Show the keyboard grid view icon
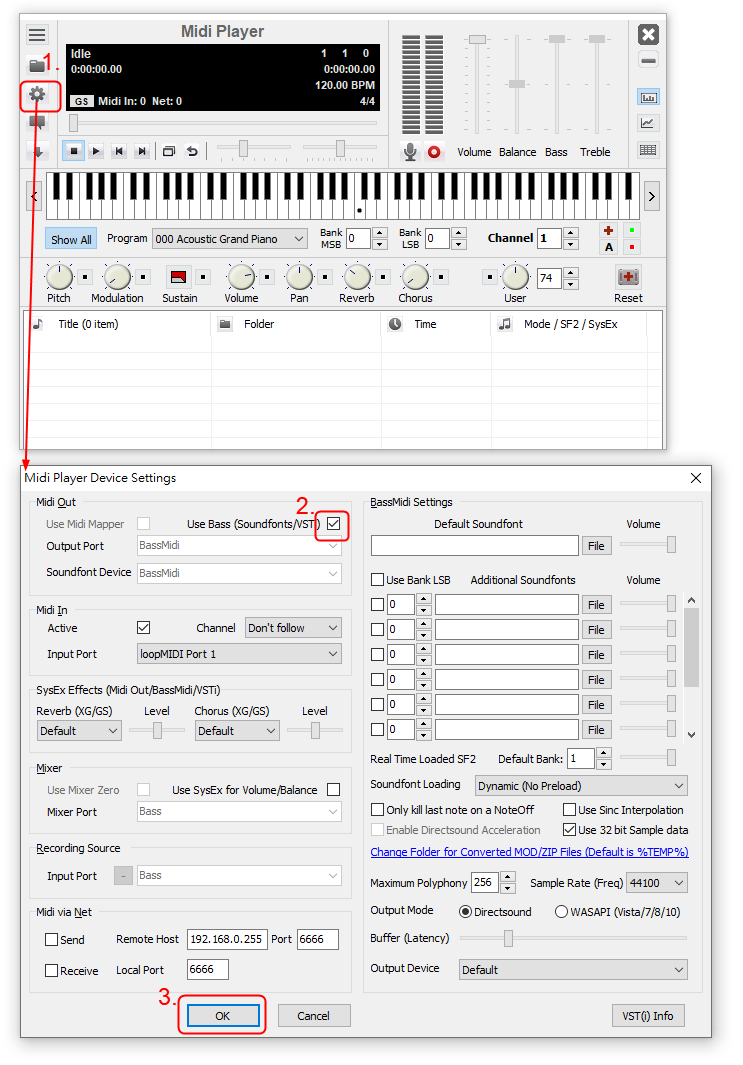Viewport: 743px width, 1065px height. click(x=648, y=149)
